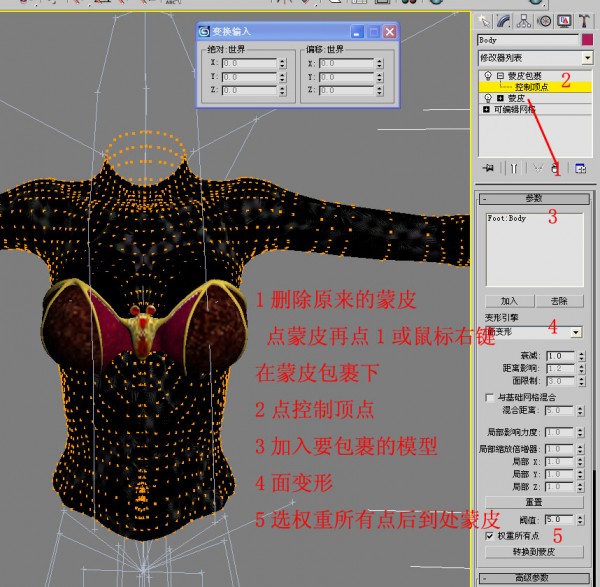Select Foot:Body entry in list
Screen dimensions: 600x587
pyautogui.click(x=507, y=218)
